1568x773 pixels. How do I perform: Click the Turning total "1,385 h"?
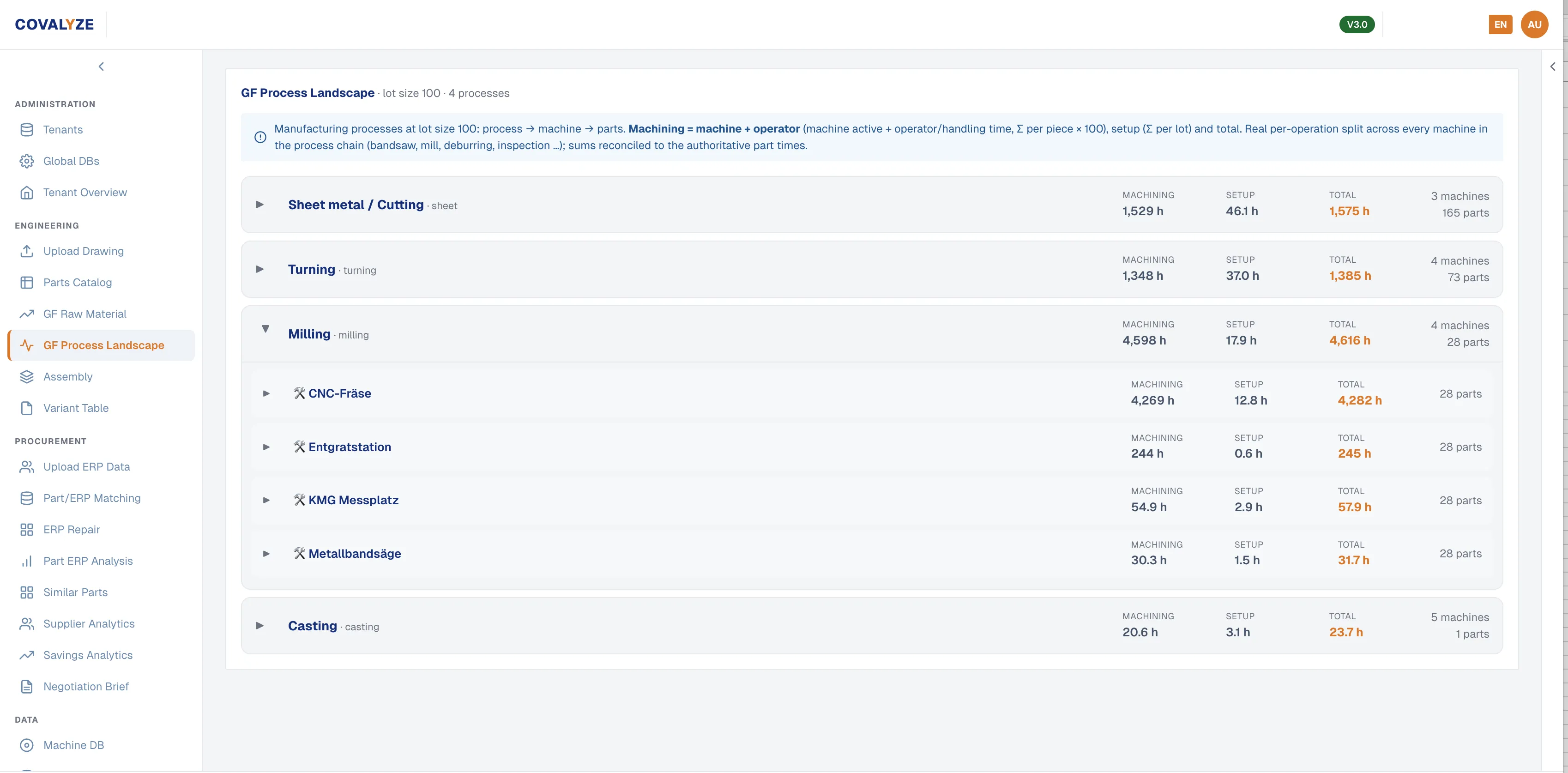1350,276
